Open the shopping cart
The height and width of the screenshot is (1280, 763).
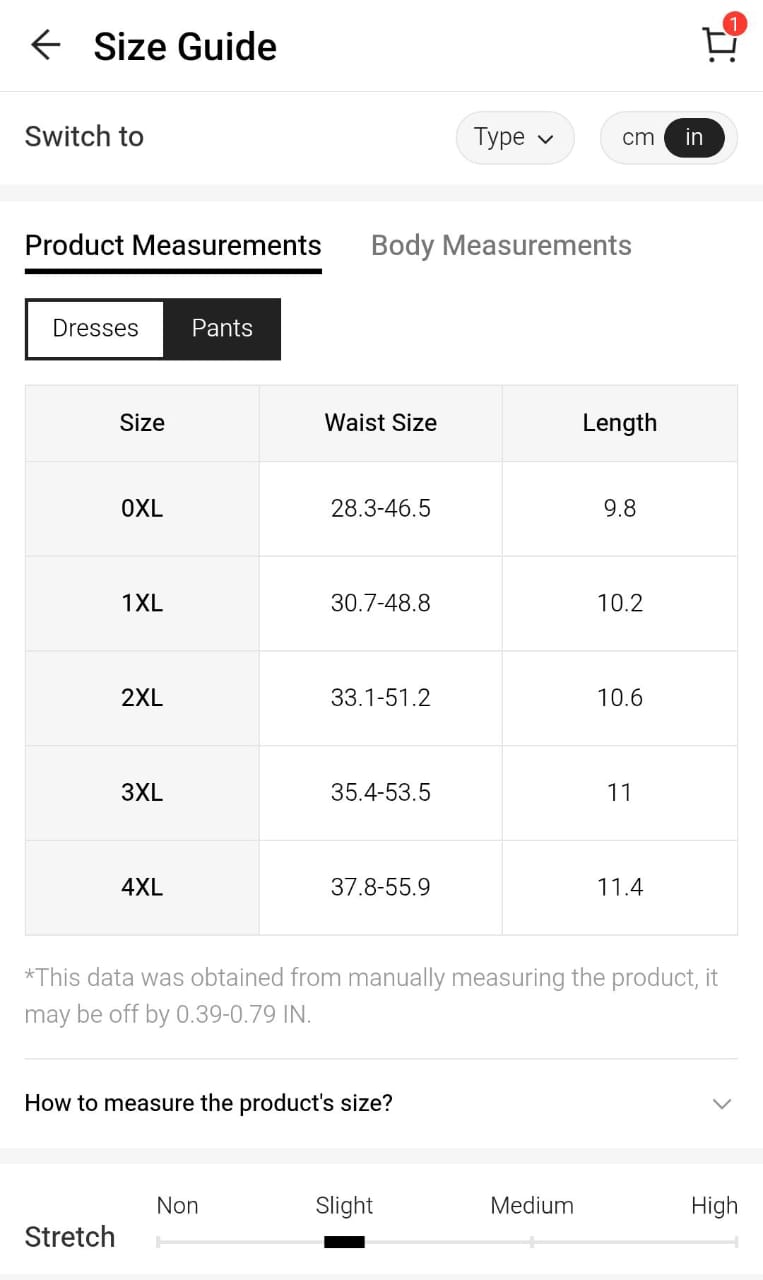tap(718, 46)
